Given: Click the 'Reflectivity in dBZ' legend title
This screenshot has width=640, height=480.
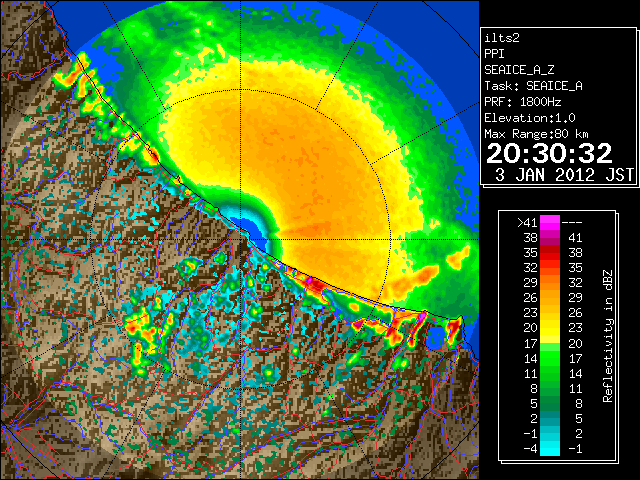Looking at the screenshot, I should tap(608, 336).
